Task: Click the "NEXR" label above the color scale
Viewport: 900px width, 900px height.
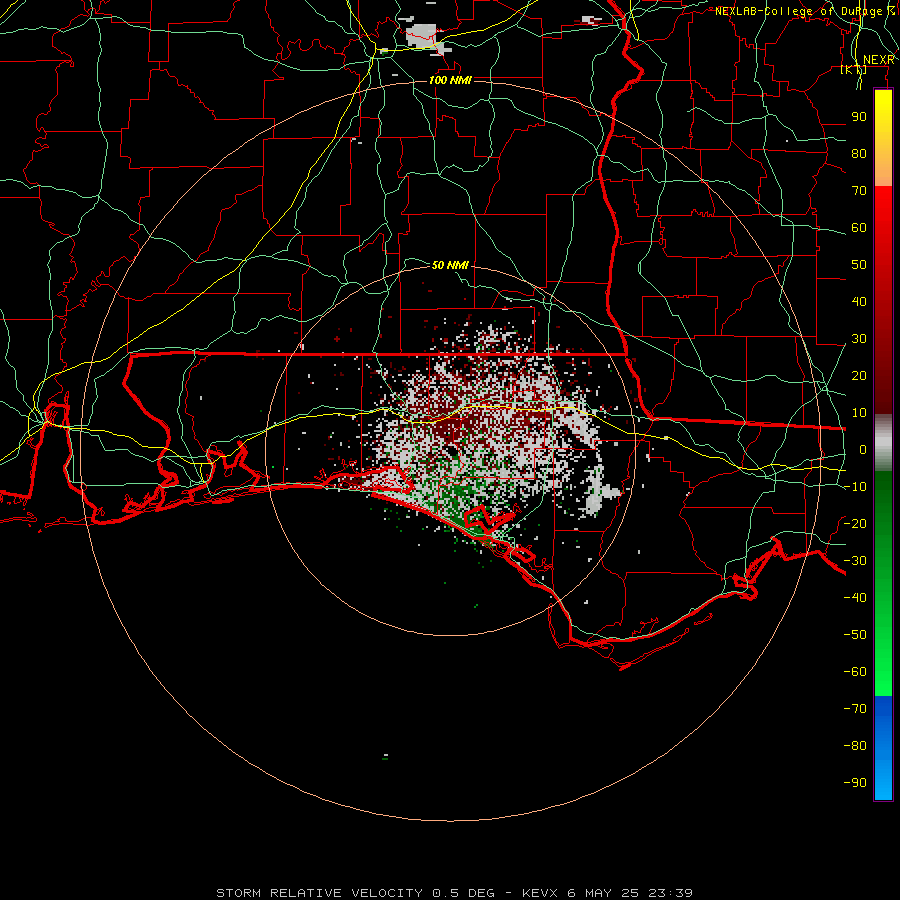Action: (878, 60)
